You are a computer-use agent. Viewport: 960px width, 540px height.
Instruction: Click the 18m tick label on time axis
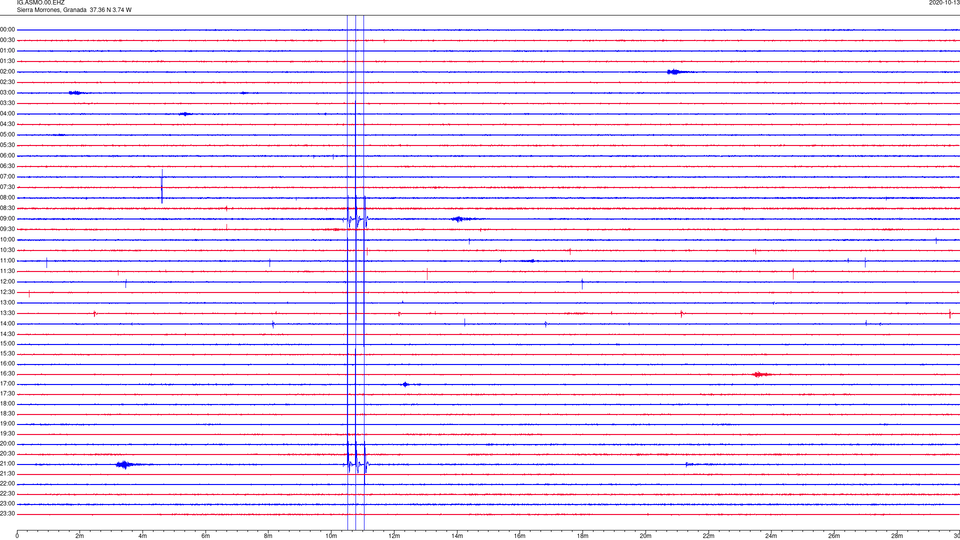click(x=583, y=536)
